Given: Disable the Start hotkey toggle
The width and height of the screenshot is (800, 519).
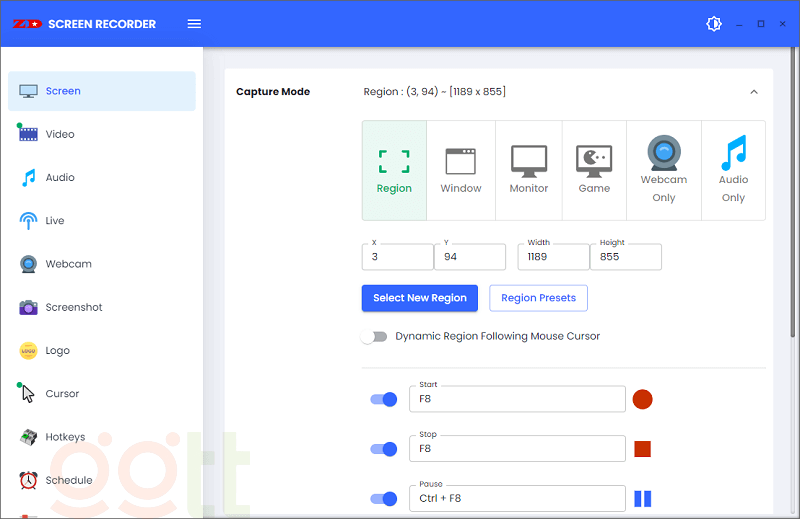Looking at the screenshot, I should coord(383,400).
